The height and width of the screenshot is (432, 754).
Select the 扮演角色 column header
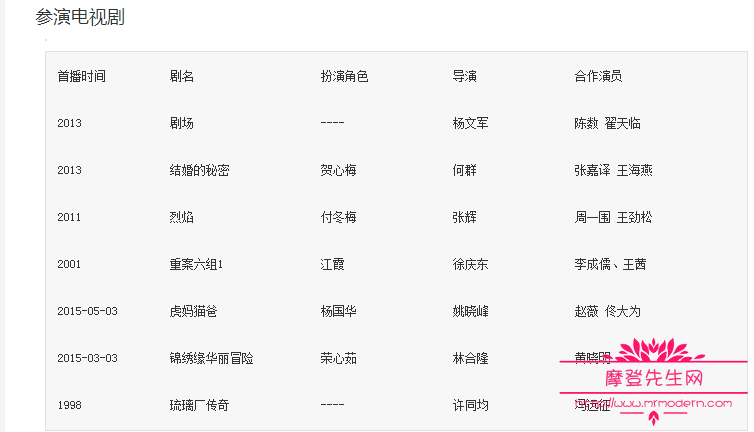[x=344, y=76]
